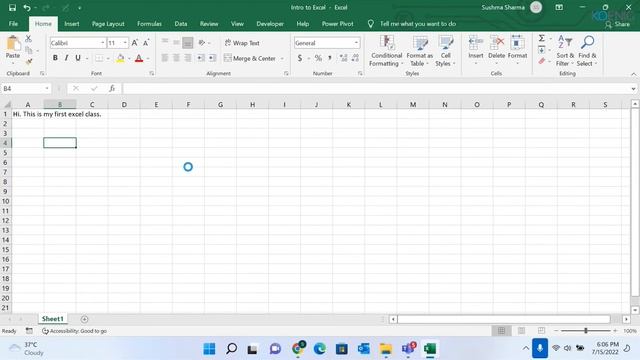The height and width of the screenshot is (360, 640).
Task: Open Format as Table gallery
Action: click(x=420, y=51)
